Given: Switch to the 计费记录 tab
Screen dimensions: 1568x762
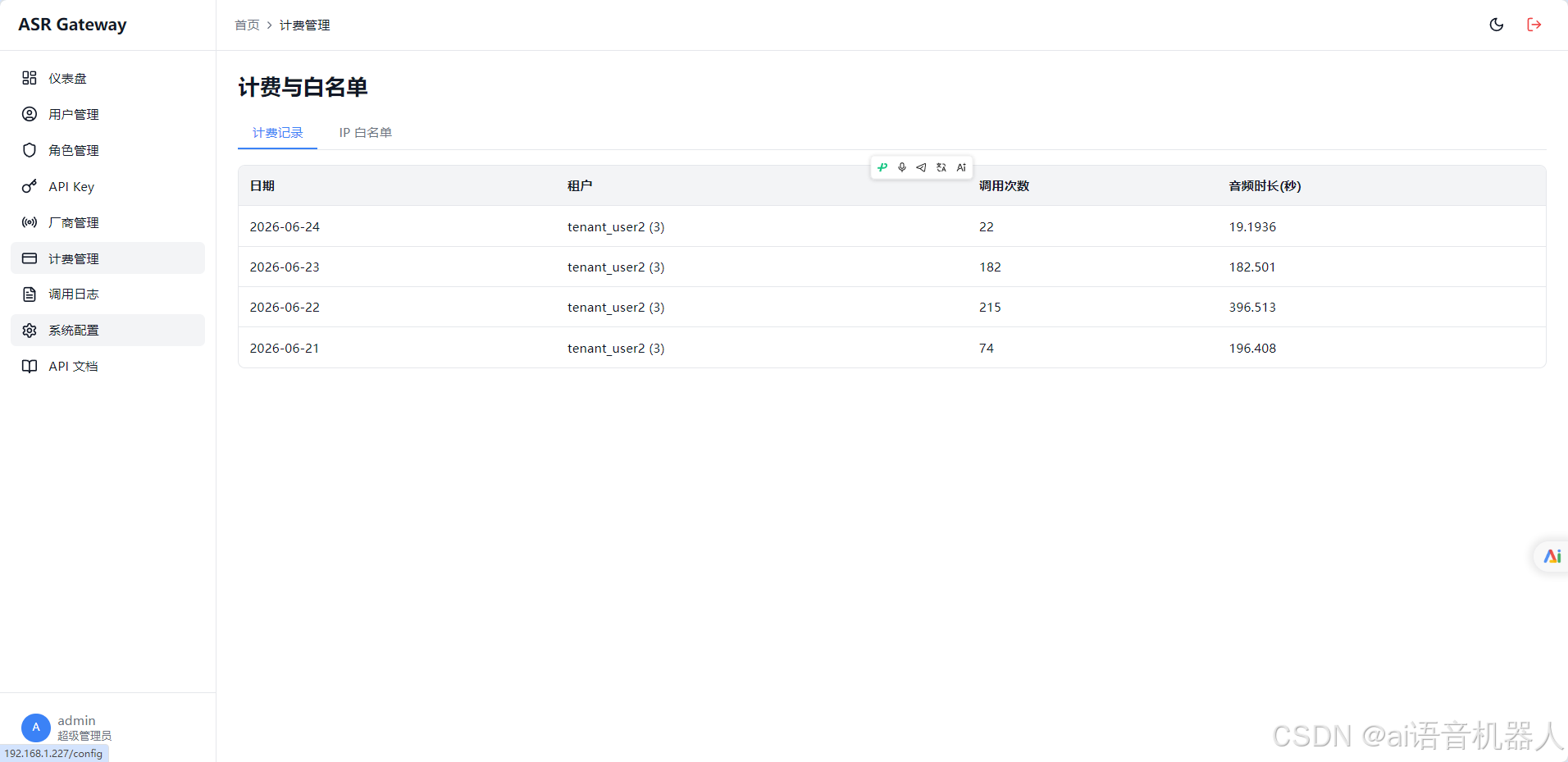Looking at the screenshot, I should (x=277, y=133).
